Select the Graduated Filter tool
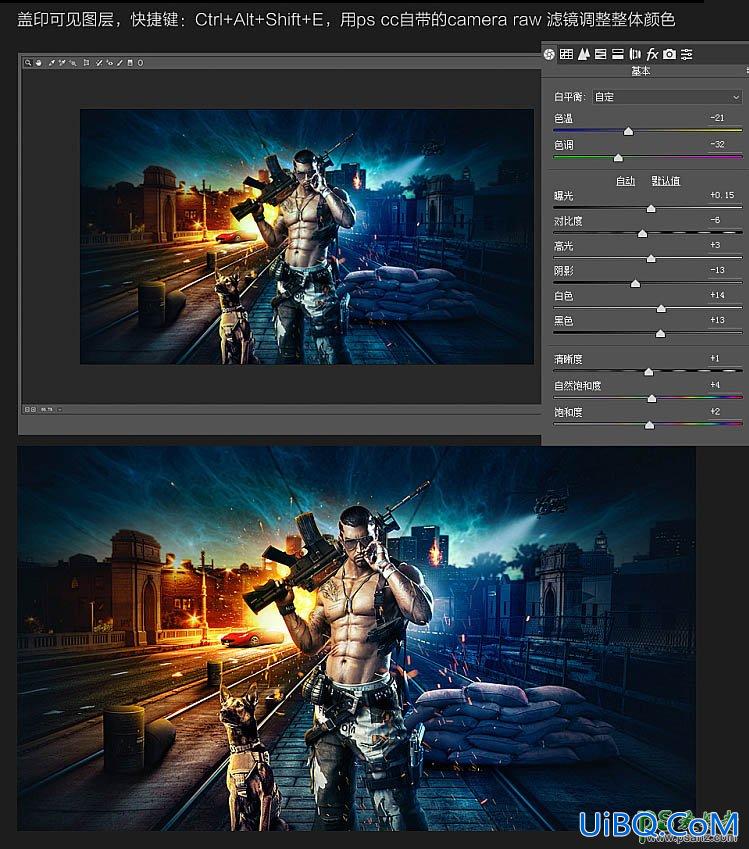This screenshot has height=849, width=749. point(130,63)
